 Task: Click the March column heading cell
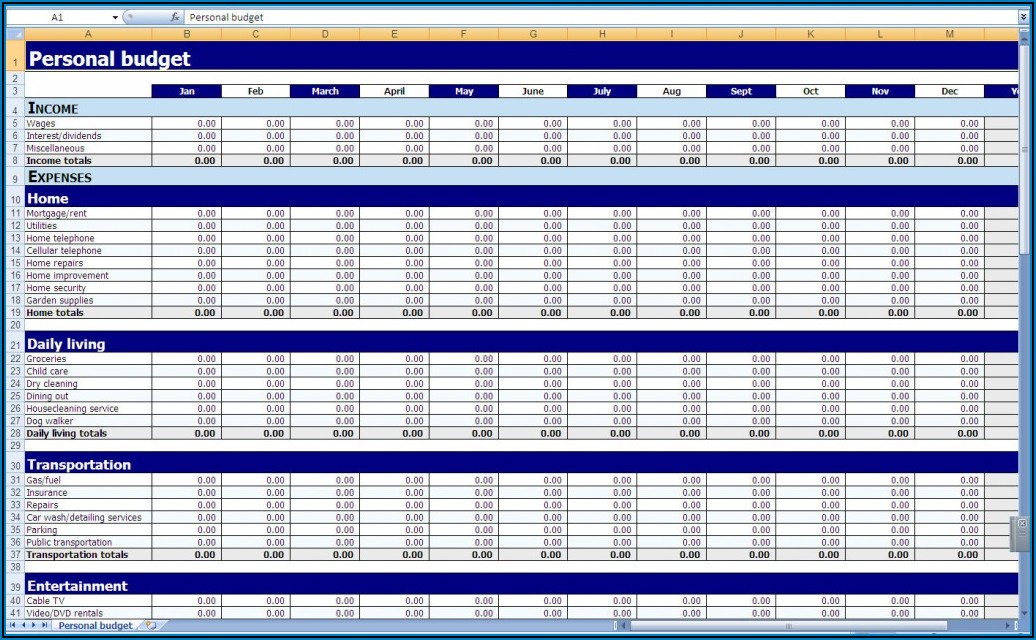point(325,91)
